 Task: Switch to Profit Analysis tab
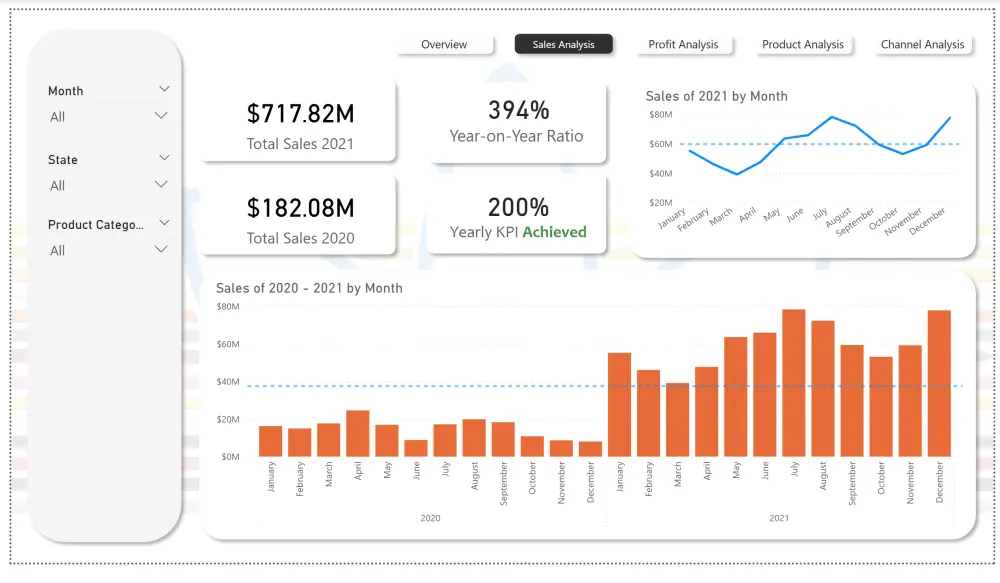(683, 44)
